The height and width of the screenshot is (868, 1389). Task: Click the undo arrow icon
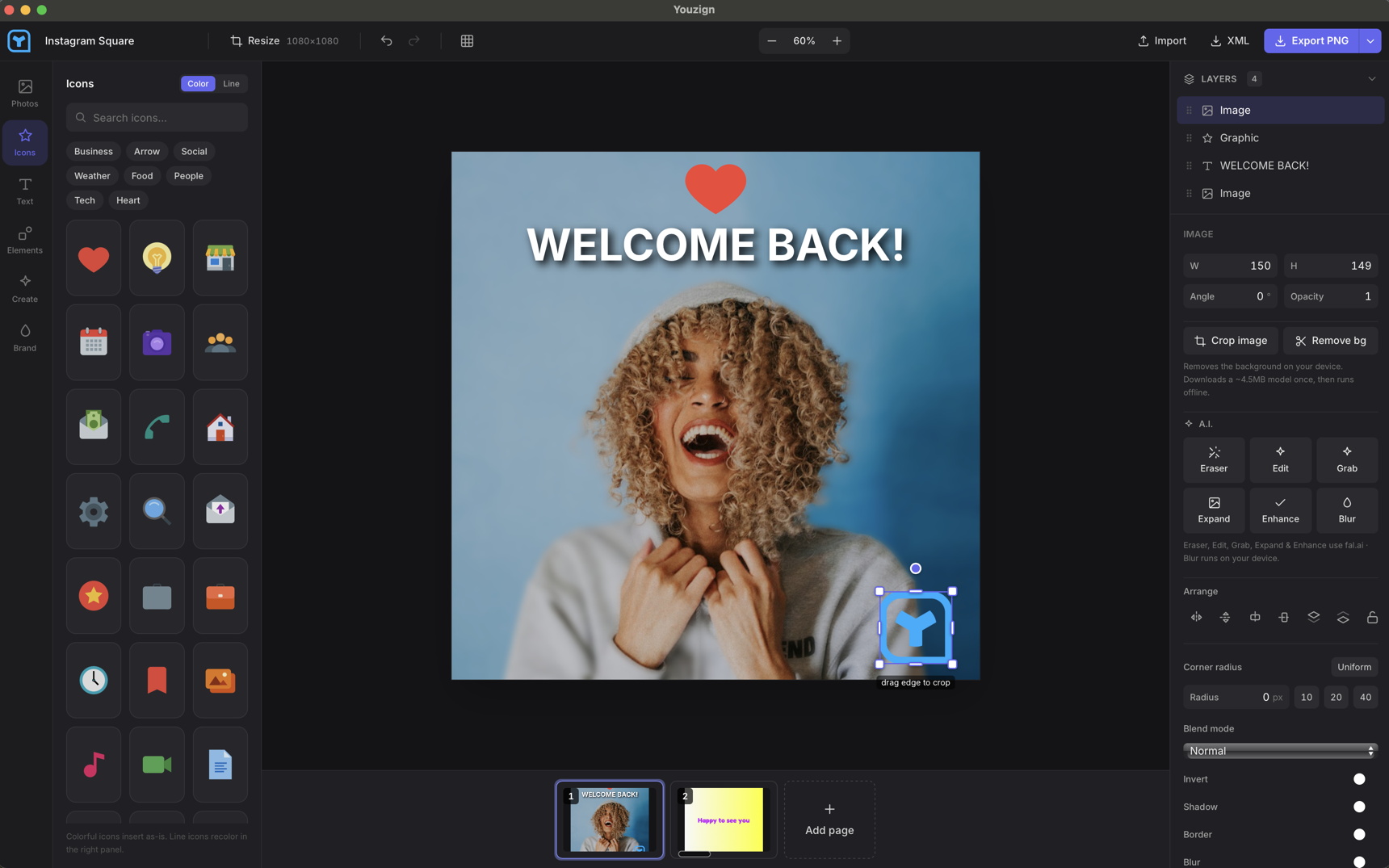click(x=387, y=40)
